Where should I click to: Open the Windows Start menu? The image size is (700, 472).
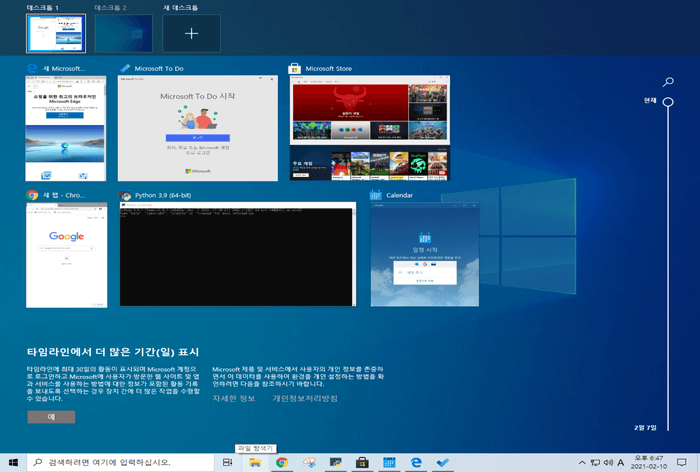pyautogui.click(x=13, y=463)
